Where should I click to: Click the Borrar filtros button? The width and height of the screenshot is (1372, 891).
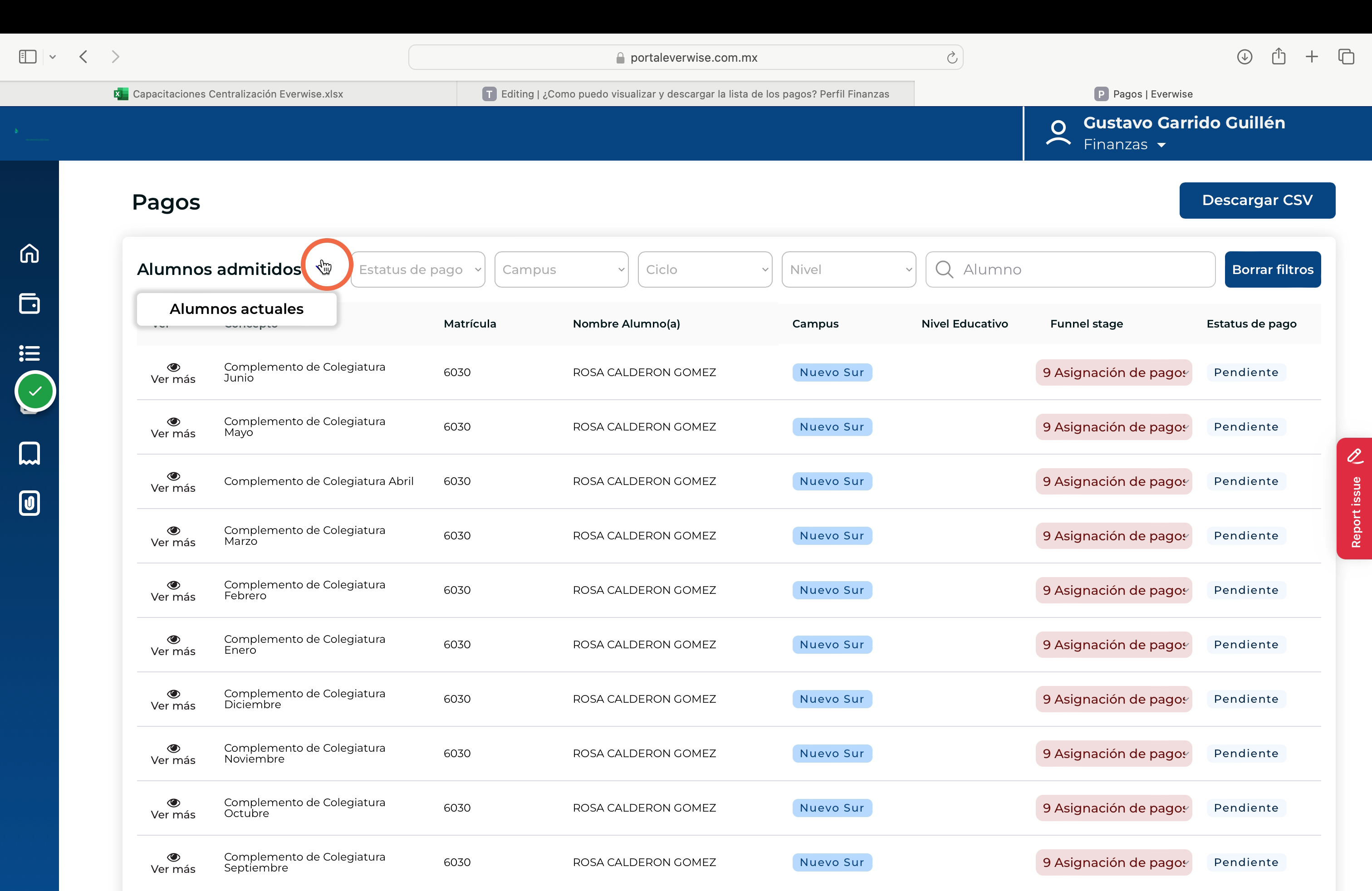coord(1273,269)
